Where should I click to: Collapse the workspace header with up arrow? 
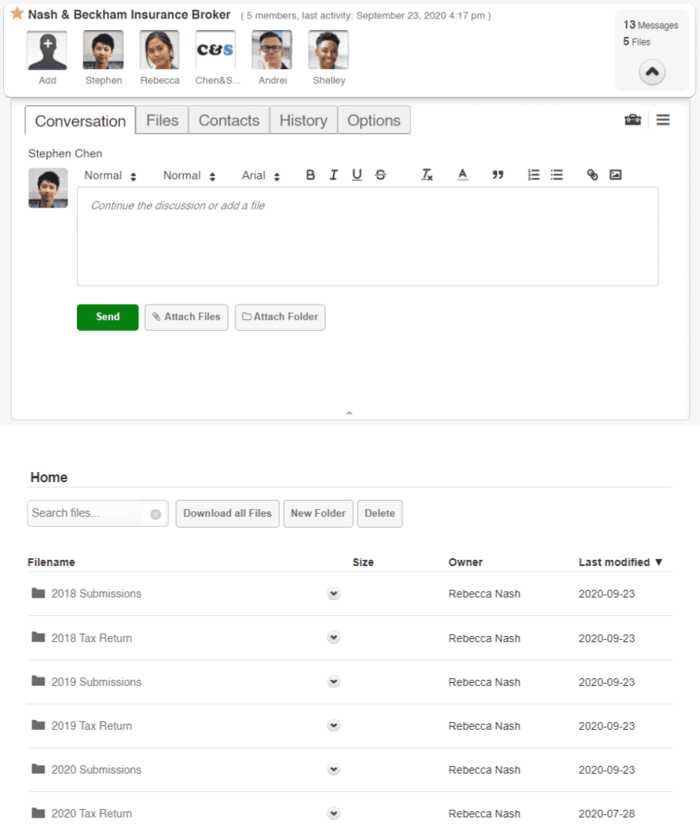point(652,72)
